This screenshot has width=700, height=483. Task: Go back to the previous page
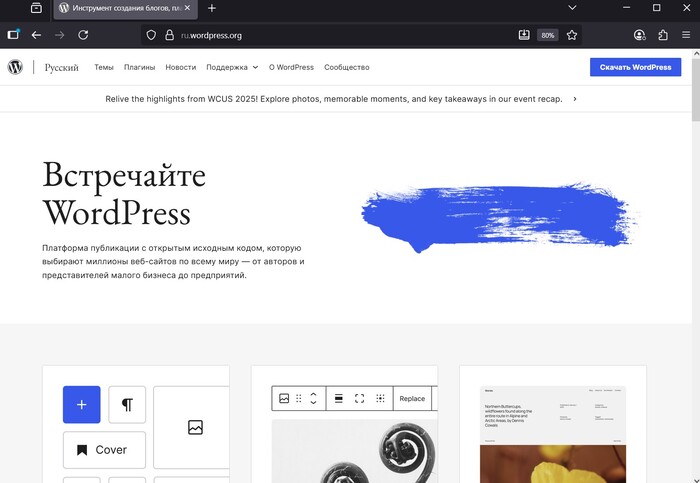[x=37, y=35]
